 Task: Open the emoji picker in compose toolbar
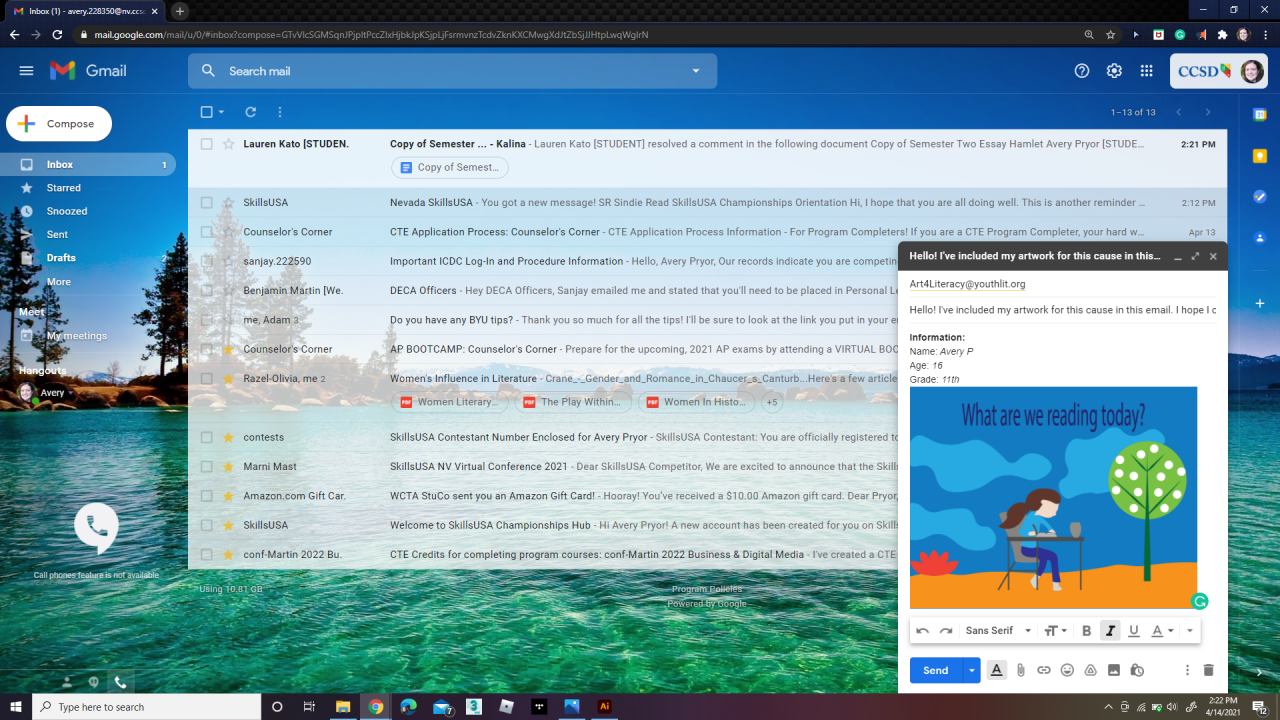1067,670
